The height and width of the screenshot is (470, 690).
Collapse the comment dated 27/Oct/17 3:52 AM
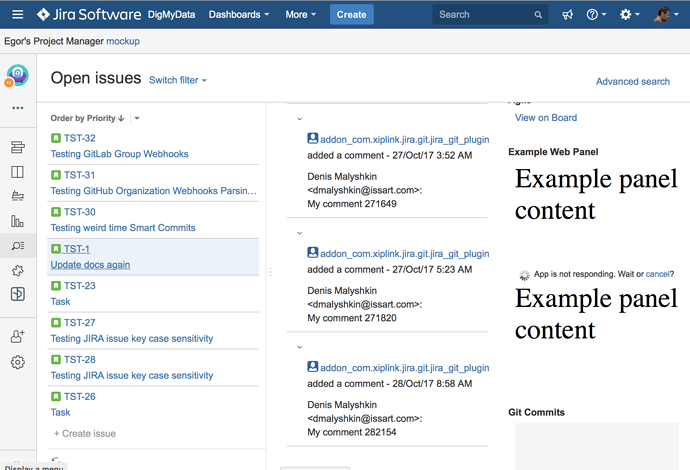[x=299, y=119]
